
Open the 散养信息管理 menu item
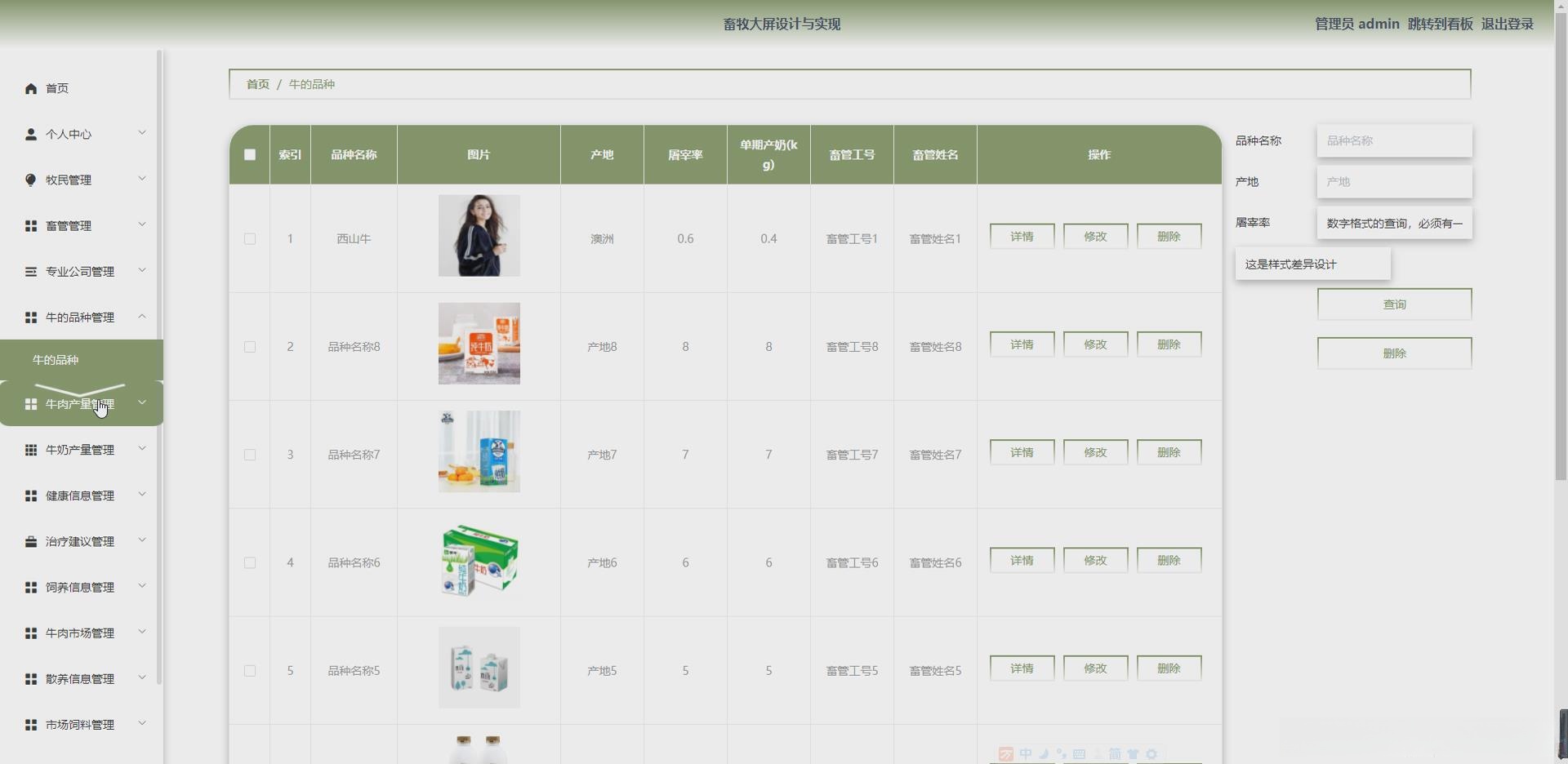pos(78,678)
